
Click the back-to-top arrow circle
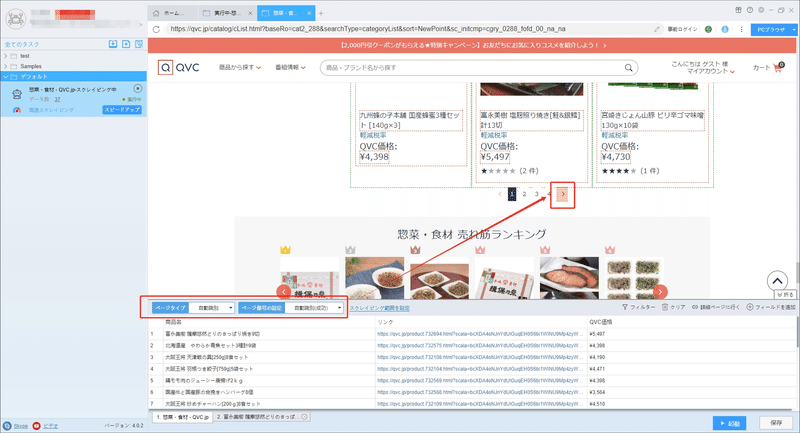(x=777, y=281)
